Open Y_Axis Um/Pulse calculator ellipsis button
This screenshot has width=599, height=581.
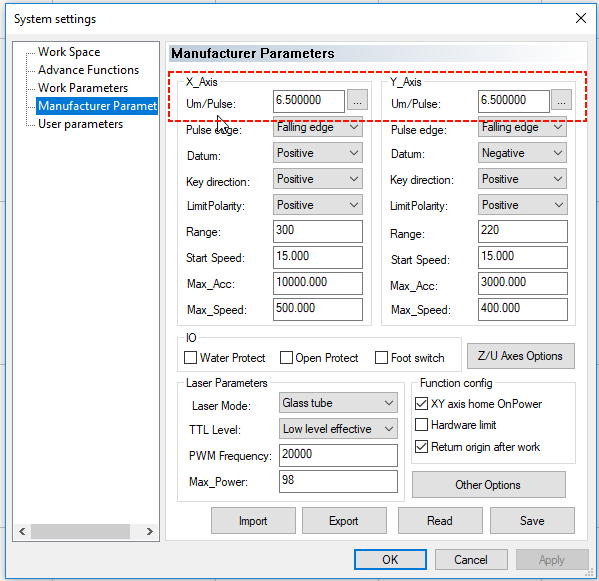point(561,100)
